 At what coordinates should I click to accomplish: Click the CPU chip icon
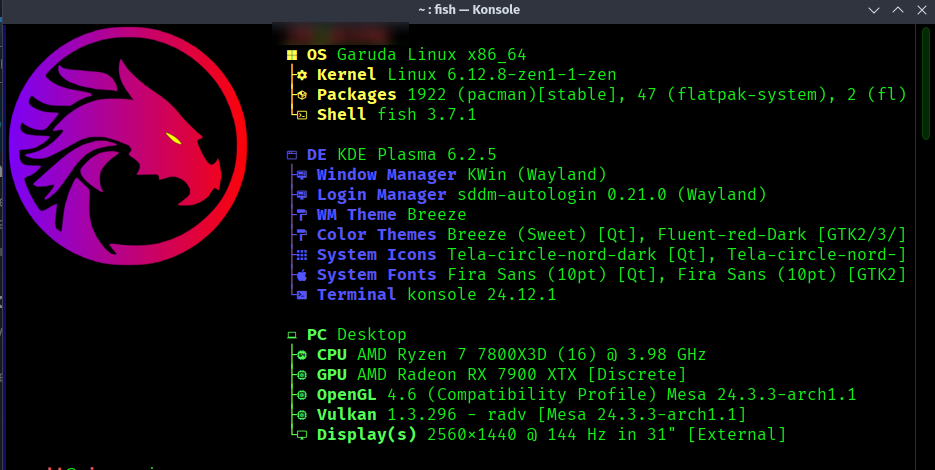pyautogui.click(x=302, y=355)
